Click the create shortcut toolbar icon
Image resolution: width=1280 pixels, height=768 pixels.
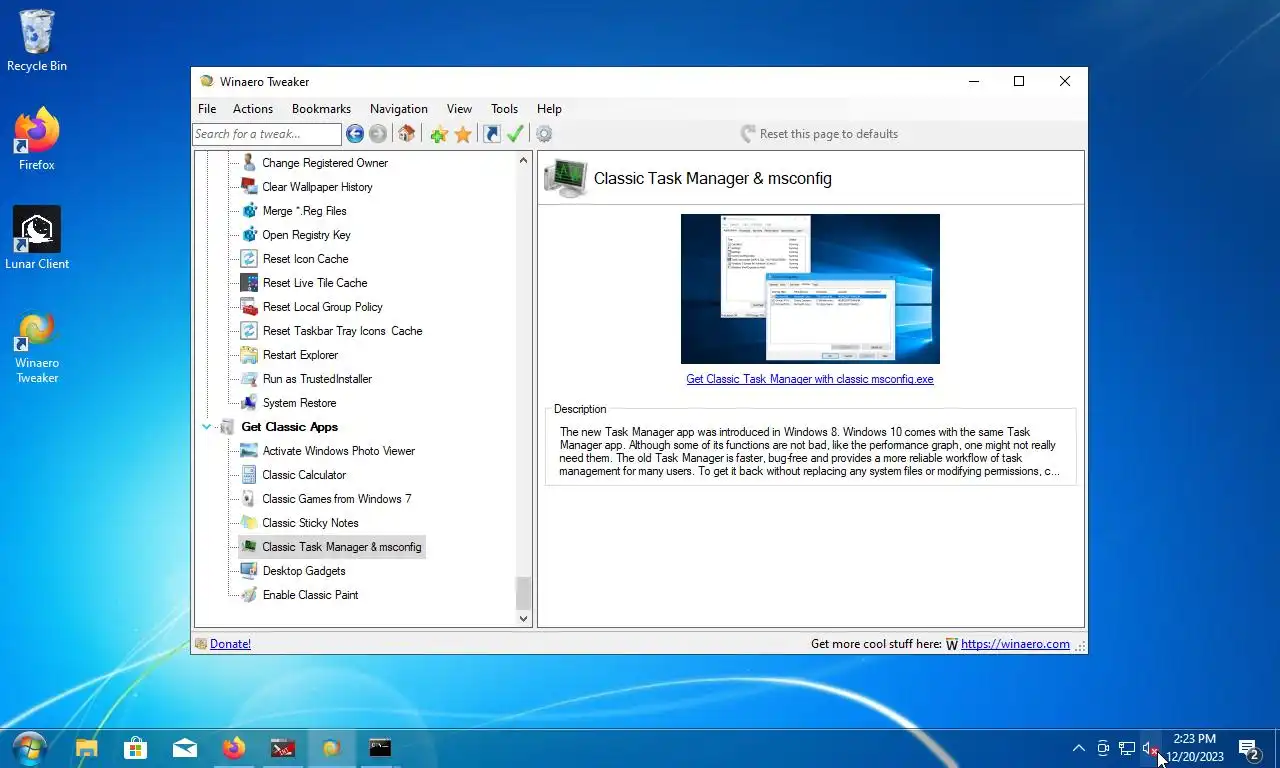click(492, 134)
